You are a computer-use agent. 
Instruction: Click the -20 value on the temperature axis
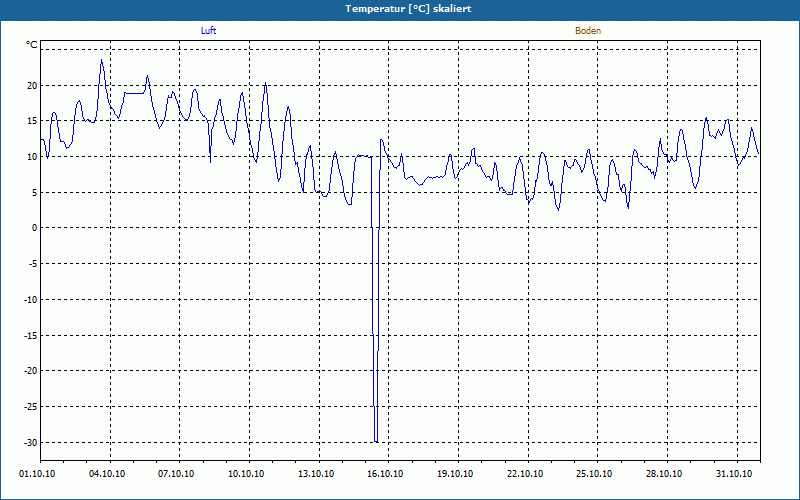(x=31, y=371)
